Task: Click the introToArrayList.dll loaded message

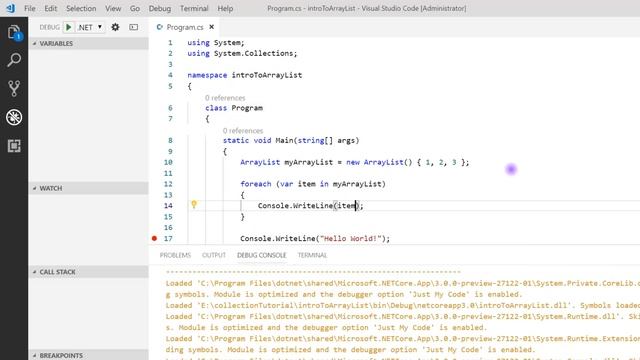Action: [403, 305]
